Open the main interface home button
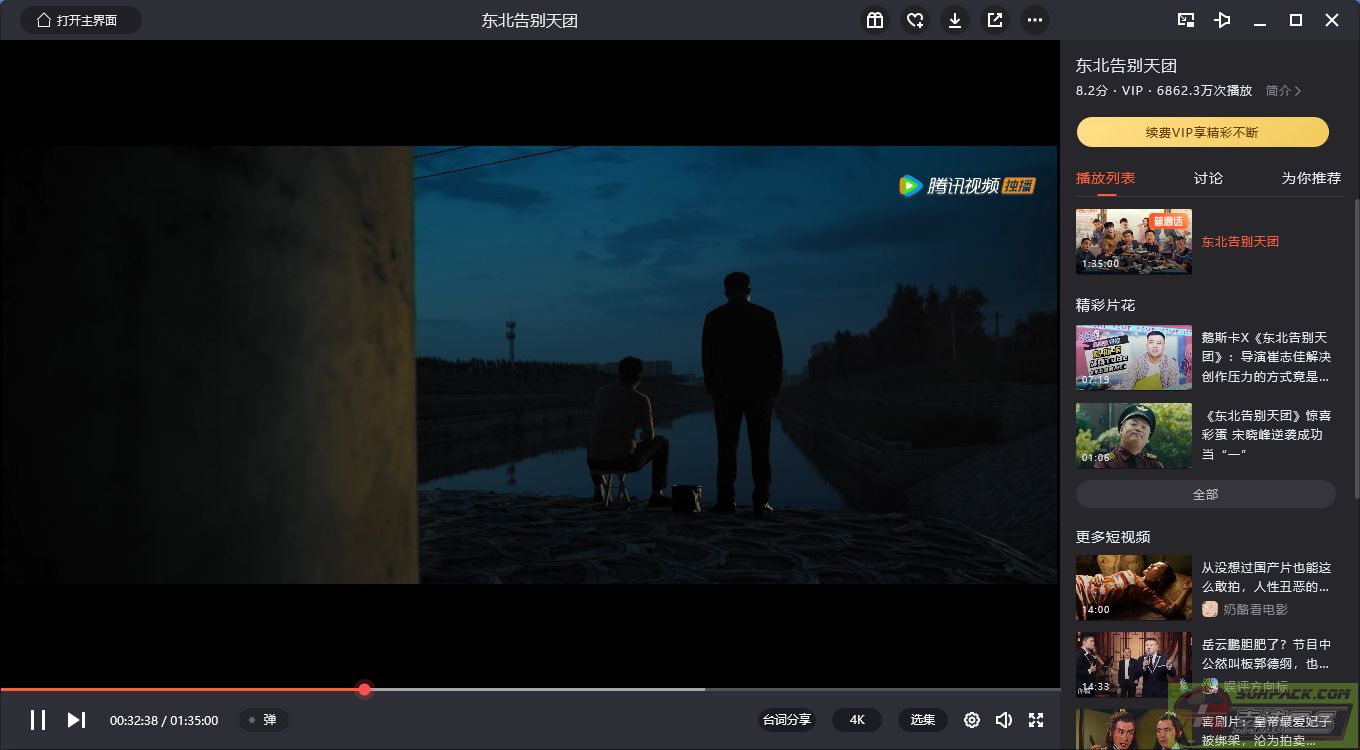The height and width of the screenshot is (750, 1360). point(80,20)
